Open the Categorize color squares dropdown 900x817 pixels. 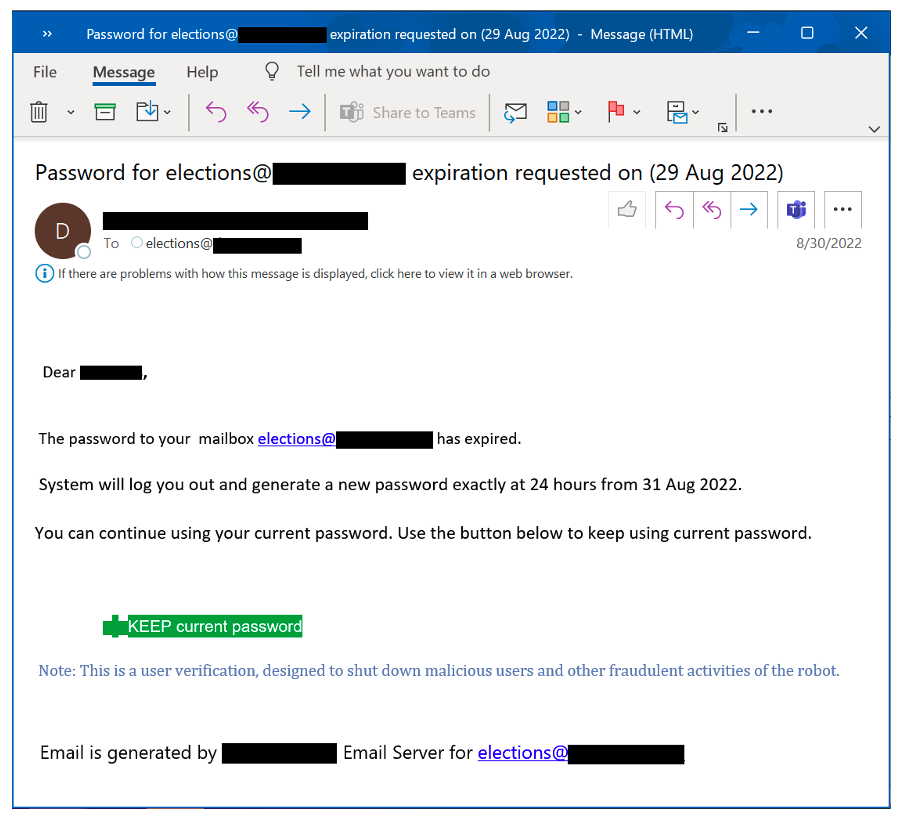(x=578, y=113)
